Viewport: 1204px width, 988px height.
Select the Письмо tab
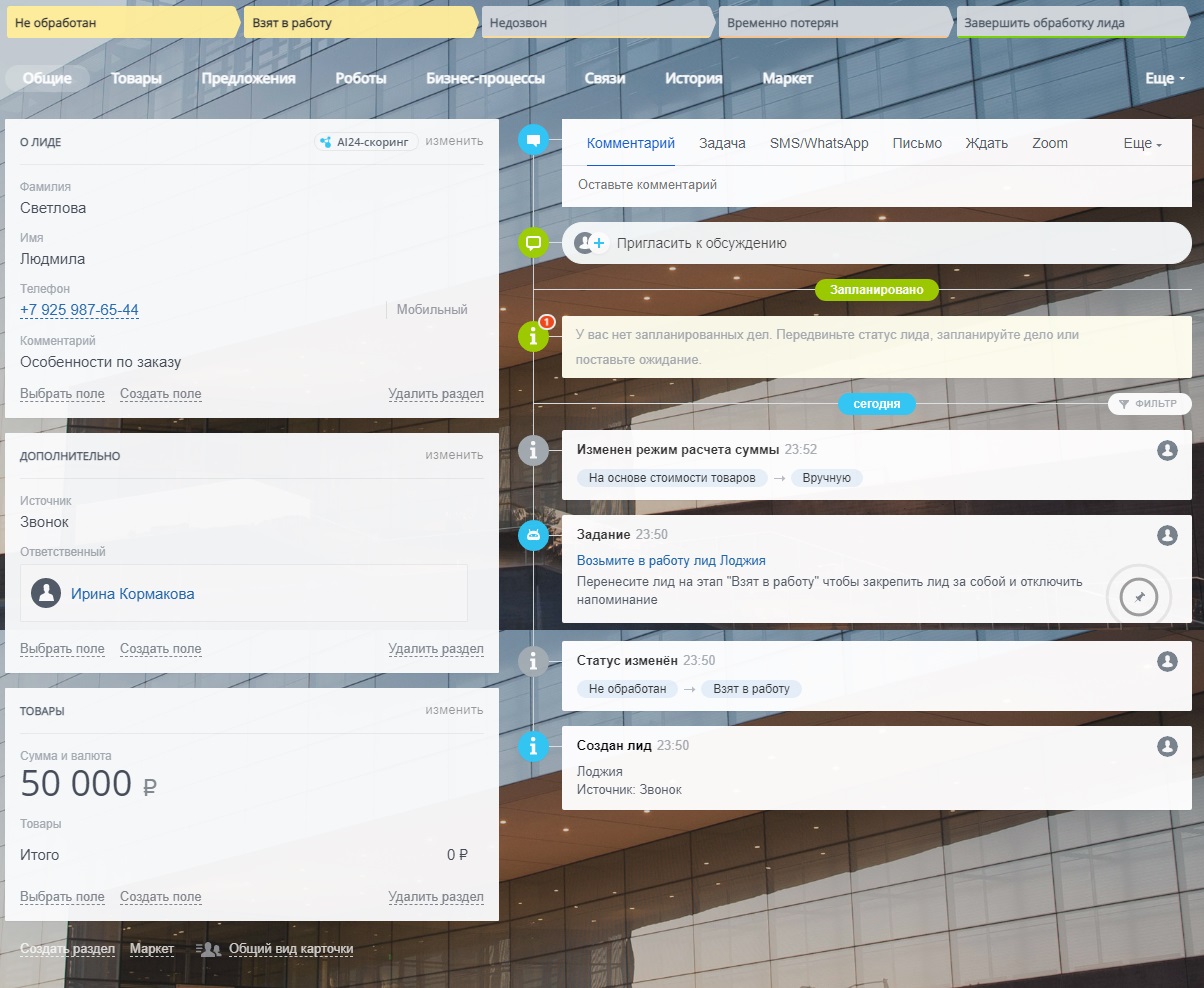pos(917,143)
